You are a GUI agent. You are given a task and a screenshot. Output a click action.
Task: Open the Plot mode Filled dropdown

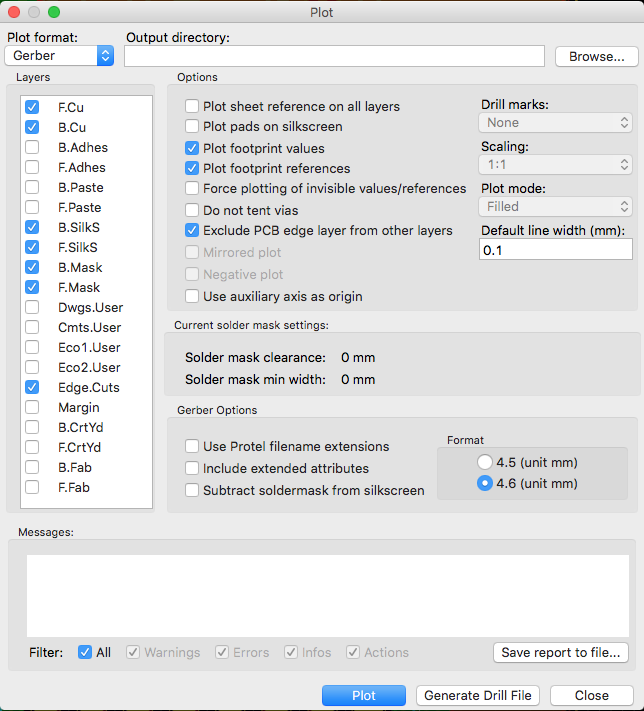tap(555, 206)
